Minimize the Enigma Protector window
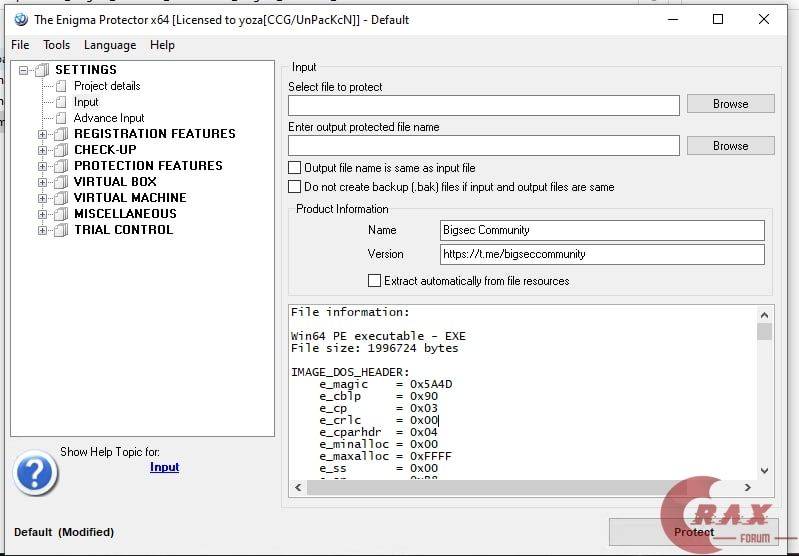Image resolution: width=799 pixels, height=556 pixels. click(x=673, y=20)
